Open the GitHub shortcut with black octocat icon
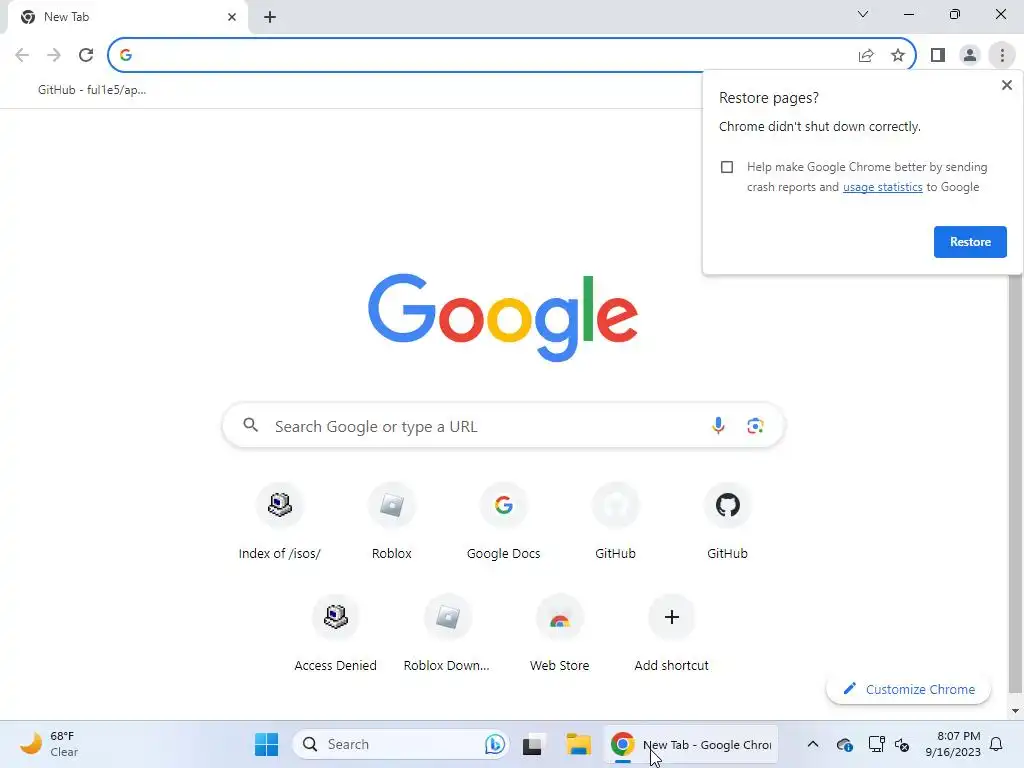 click(727, 522)
